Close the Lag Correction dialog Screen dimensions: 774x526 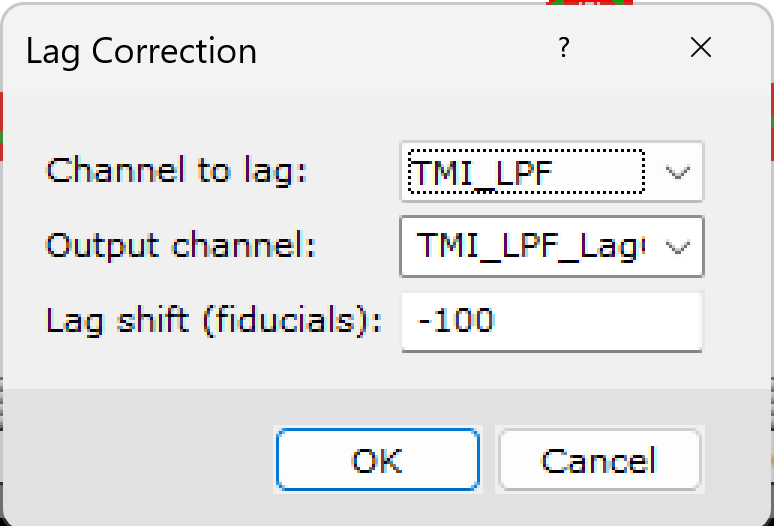pyautogui.click(x=701, y=48)
